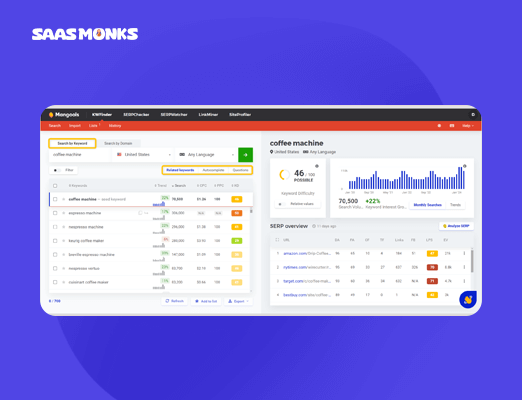Star the nespresso vertuo keyword
The image size is (522, 400).
click(x=63, y=268)
